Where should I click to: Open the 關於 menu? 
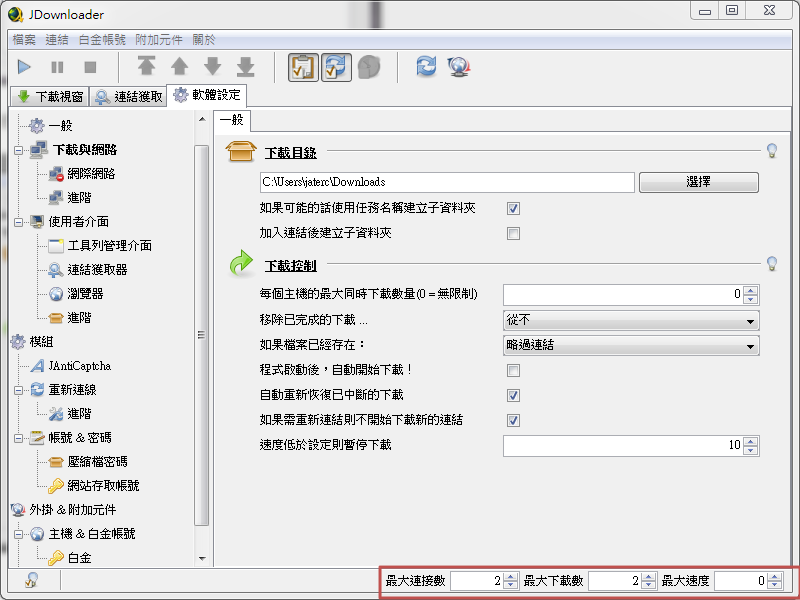tap(204, 40)
